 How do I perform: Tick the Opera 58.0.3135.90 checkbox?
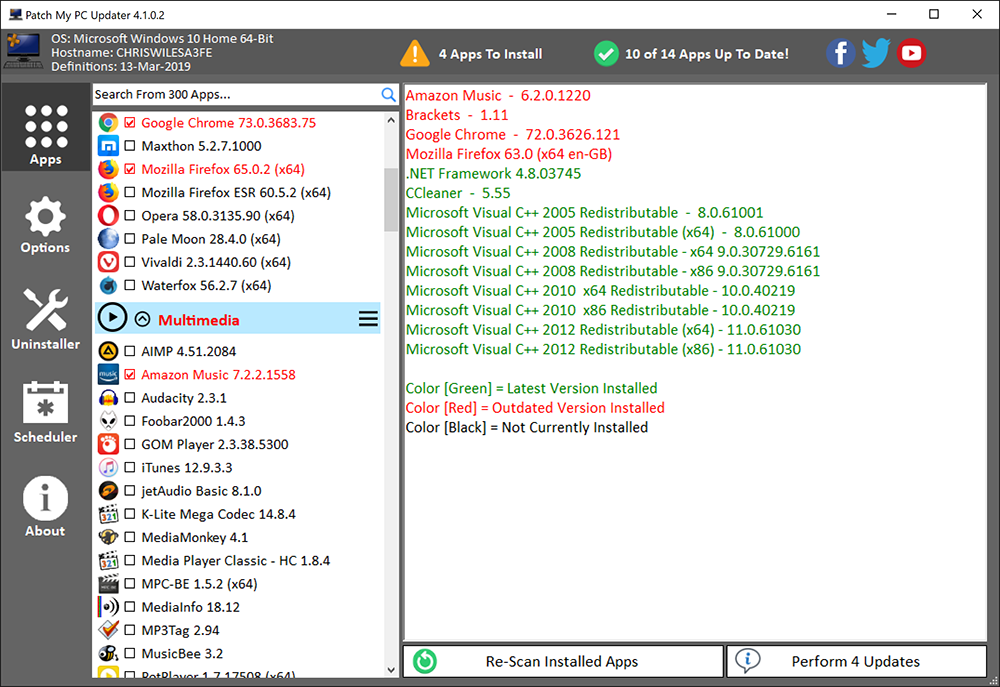[130, 216]
